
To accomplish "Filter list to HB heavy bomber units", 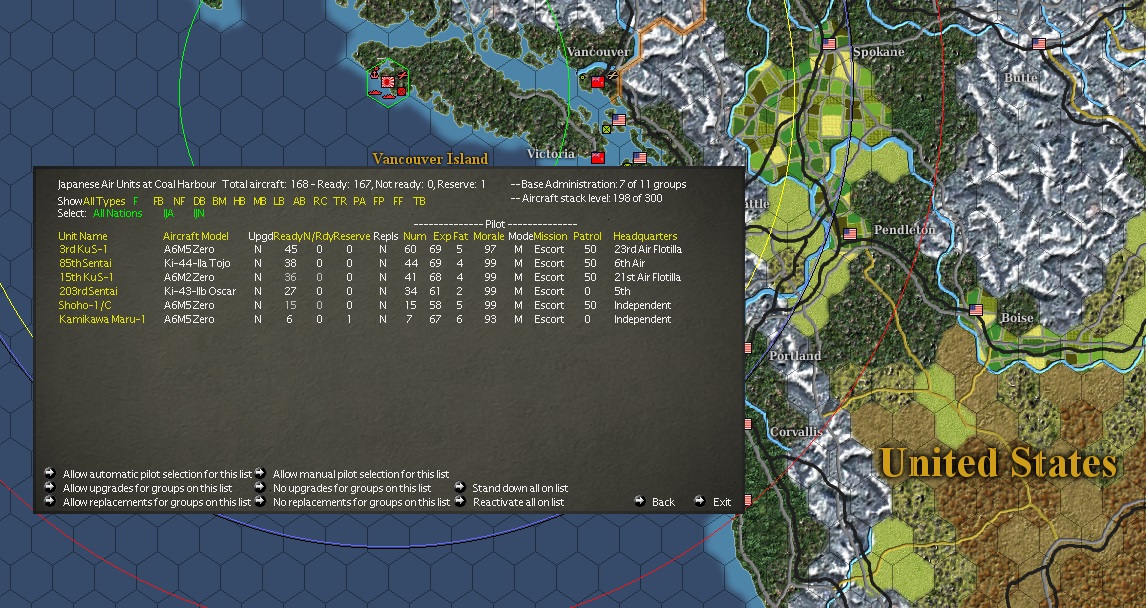I will pyautogui.click(x=239, y=201).
